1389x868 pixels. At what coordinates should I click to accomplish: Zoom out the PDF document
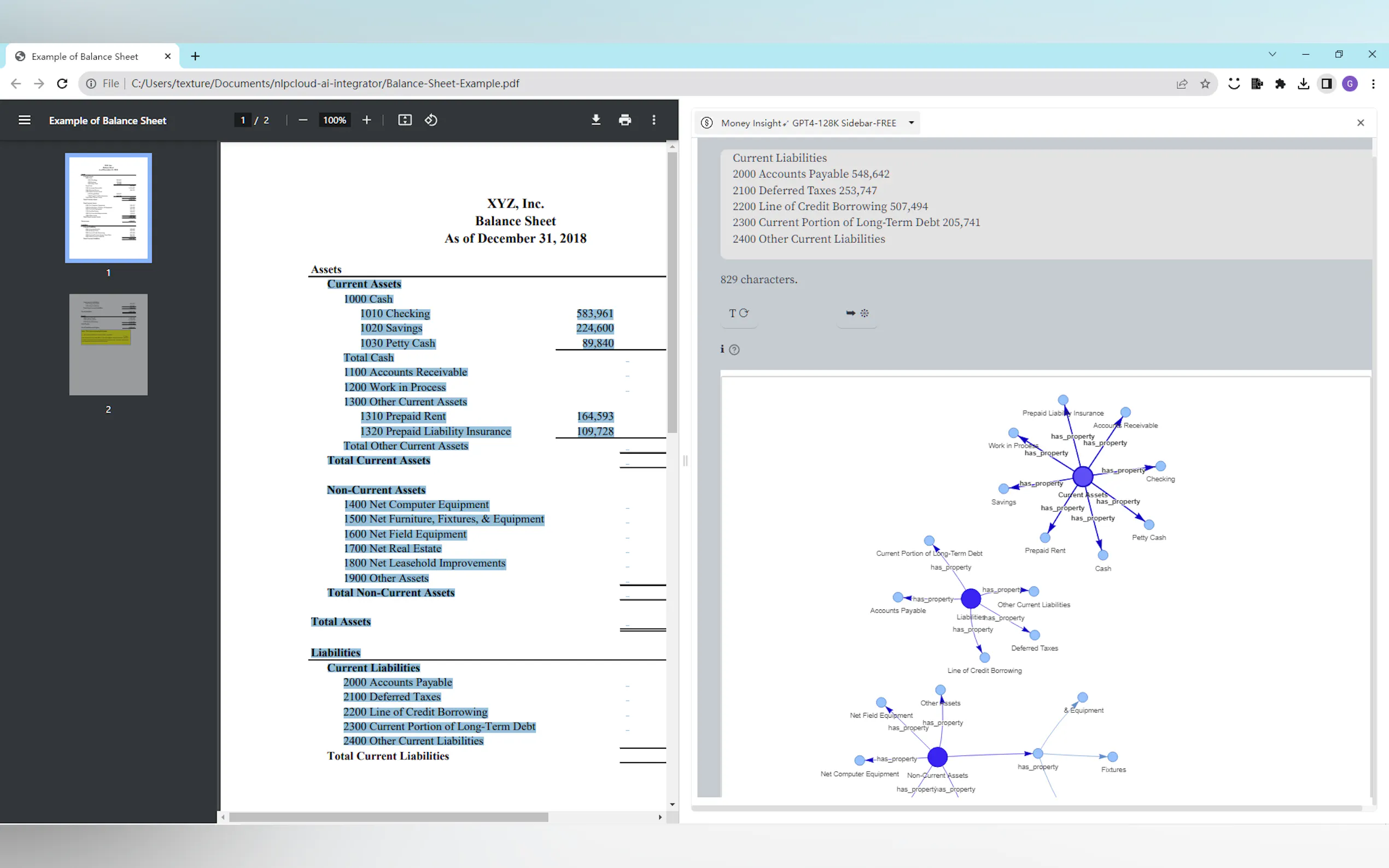pyautogui.click(x=302, y=120)
